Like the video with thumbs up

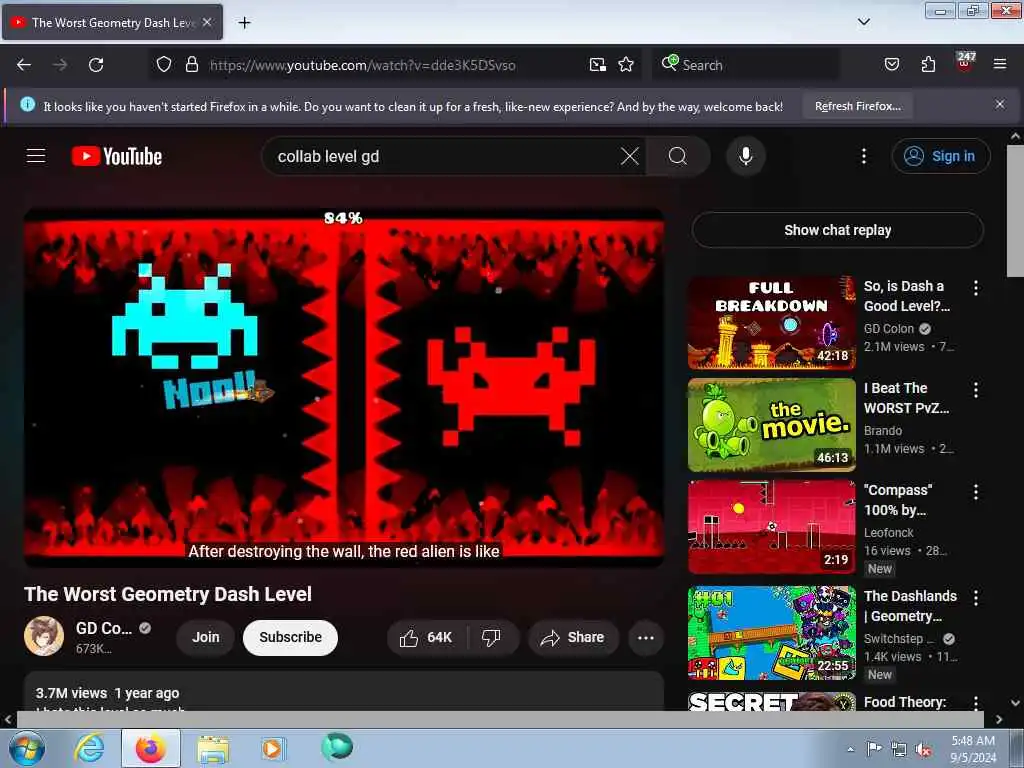point(427,637)
